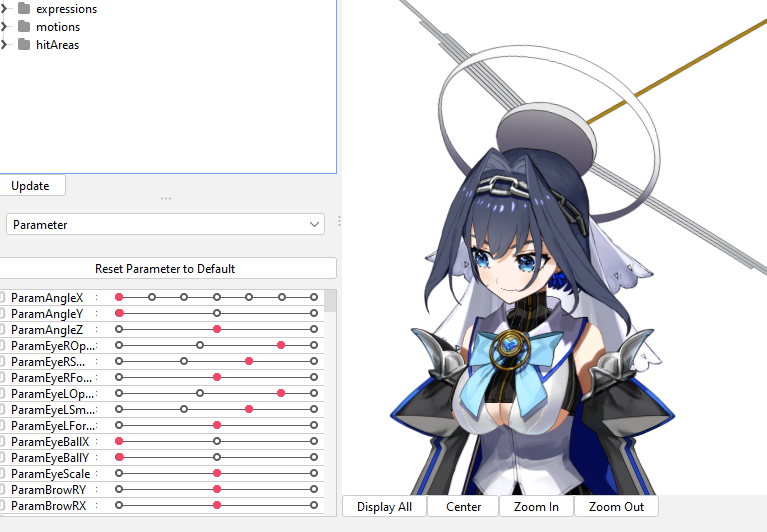Select the ParamEyeLSm... label
This screenshot has width=767, height=532.
pos(53,410)
